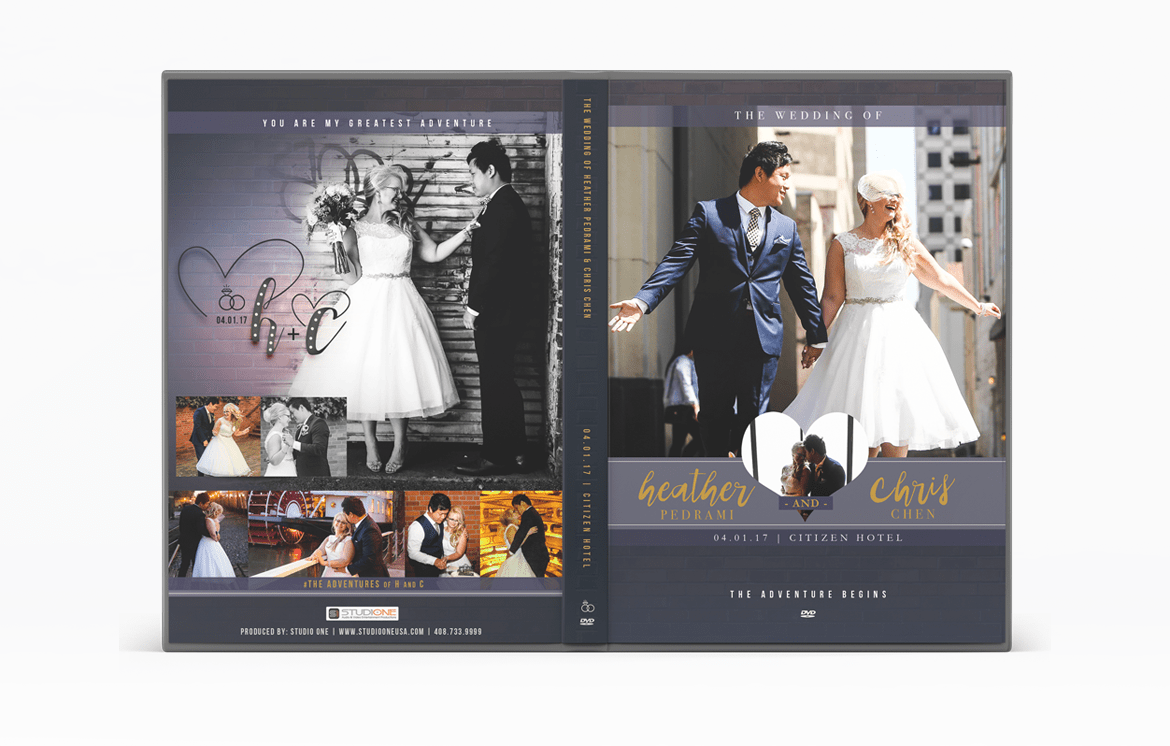The width and height of the screenshot is (1170, 746).
Task: Click the spine title with couple's names
Action: (587, 208)
